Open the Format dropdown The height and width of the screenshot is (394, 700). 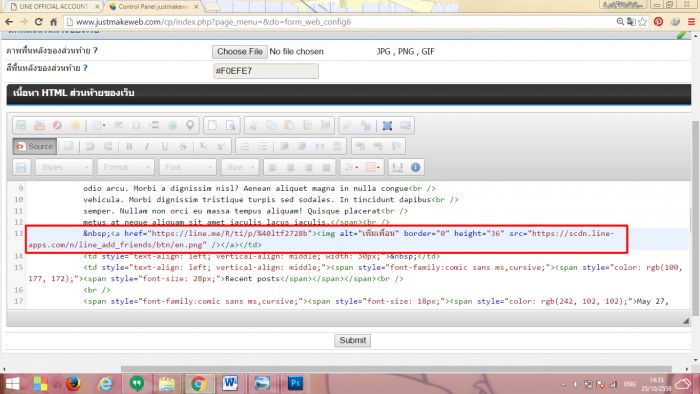pos(126,167)
